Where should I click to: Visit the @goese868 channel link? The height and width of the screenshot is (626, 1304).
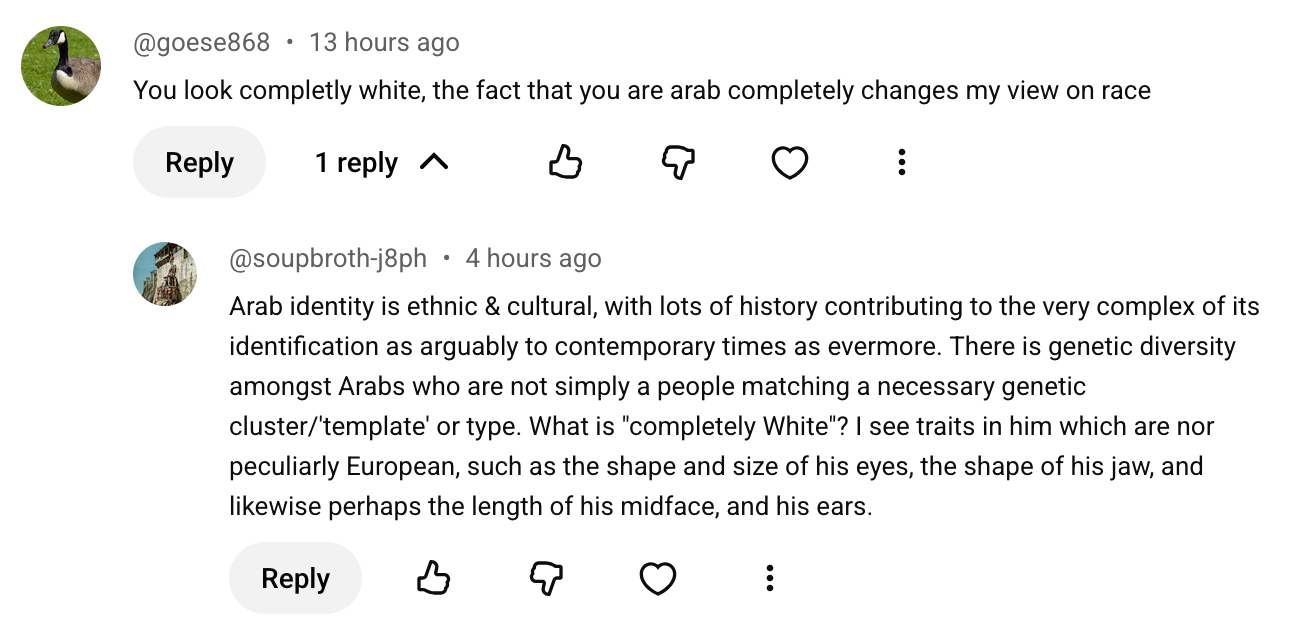[202, 43]
